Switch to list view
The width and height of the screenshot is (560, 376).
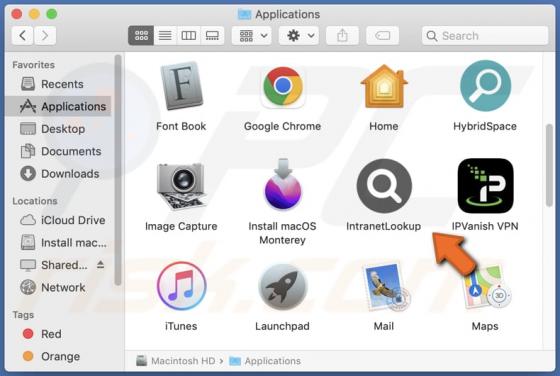pos(165,35)
